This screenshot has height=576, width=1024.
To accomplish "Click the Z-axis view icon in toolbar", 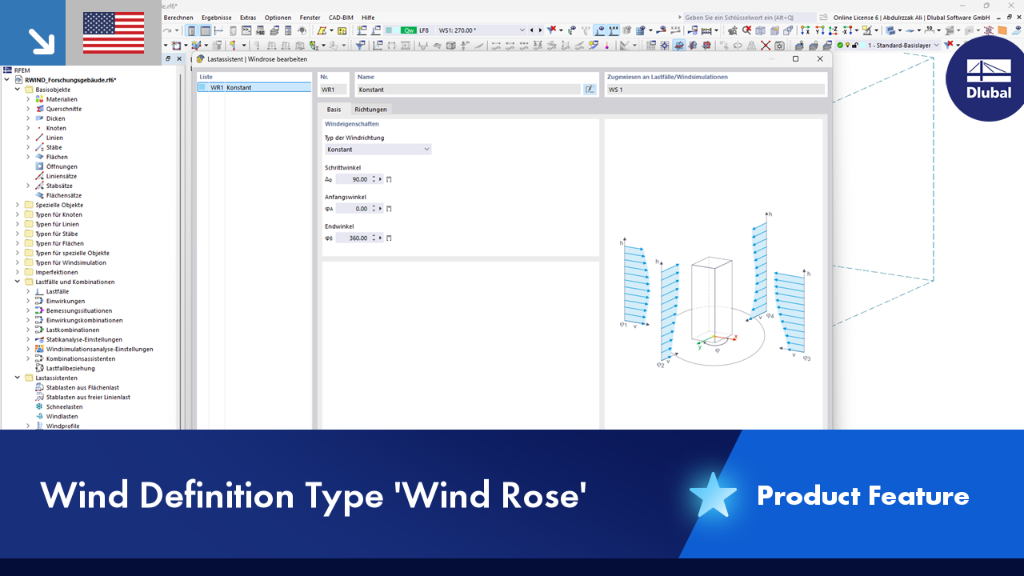I will pyautogui.click(x=834, y=30).
